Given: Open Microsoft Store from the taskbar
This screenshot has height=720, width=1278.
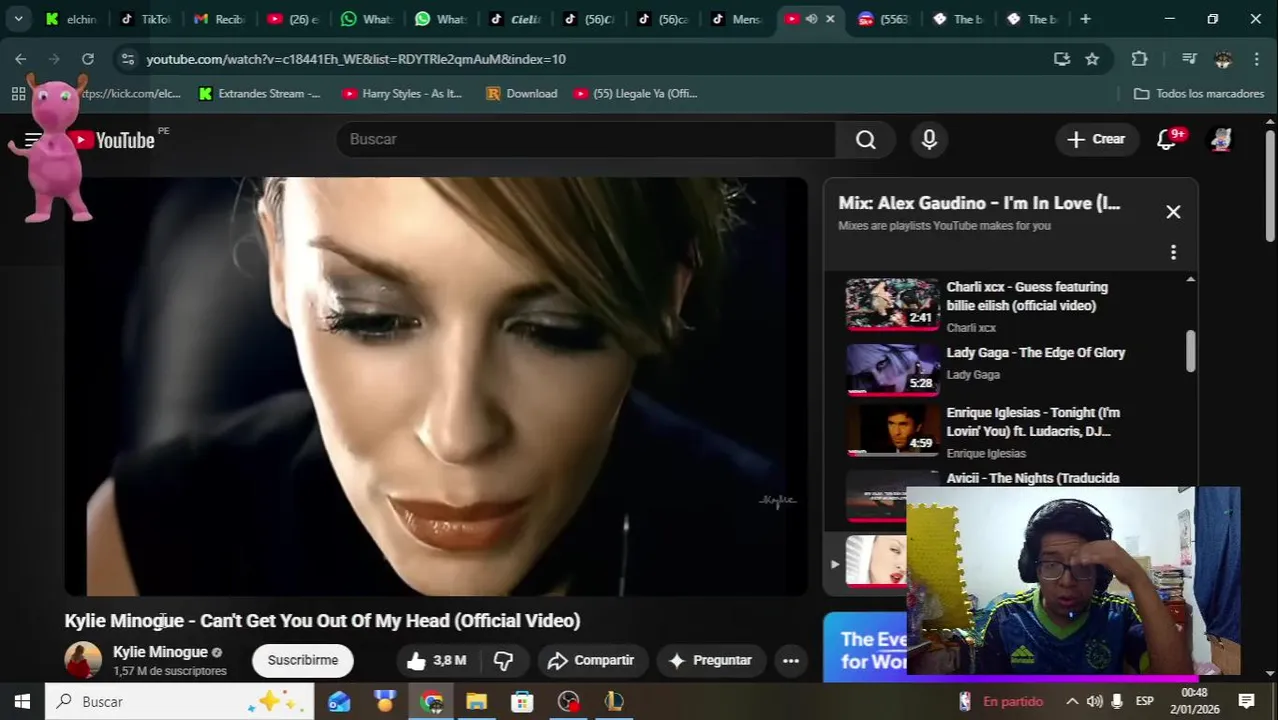Looking at the screenshot, I should click(522, 701).
